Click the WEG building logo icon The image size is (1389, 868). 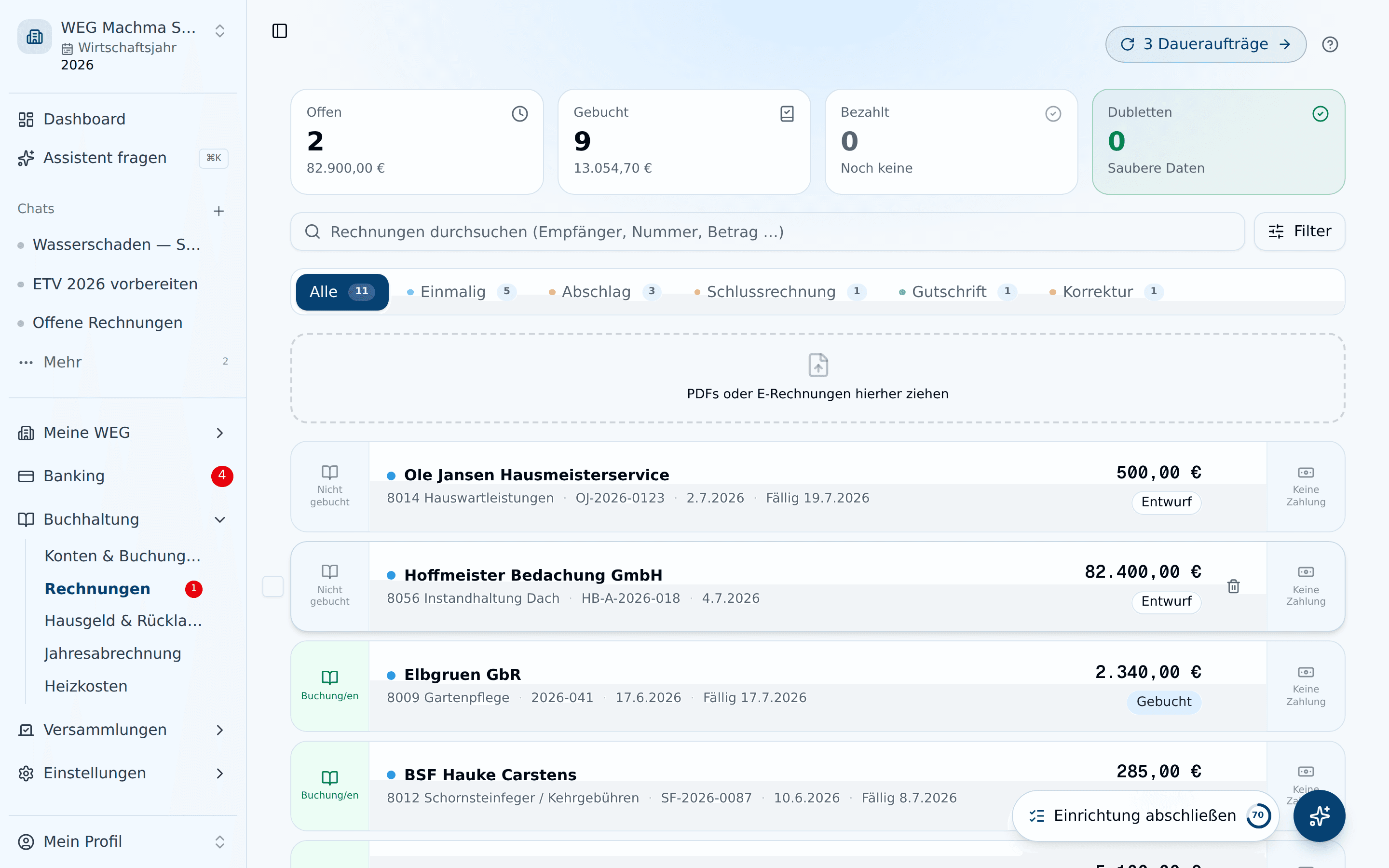[x=34, y=37]
